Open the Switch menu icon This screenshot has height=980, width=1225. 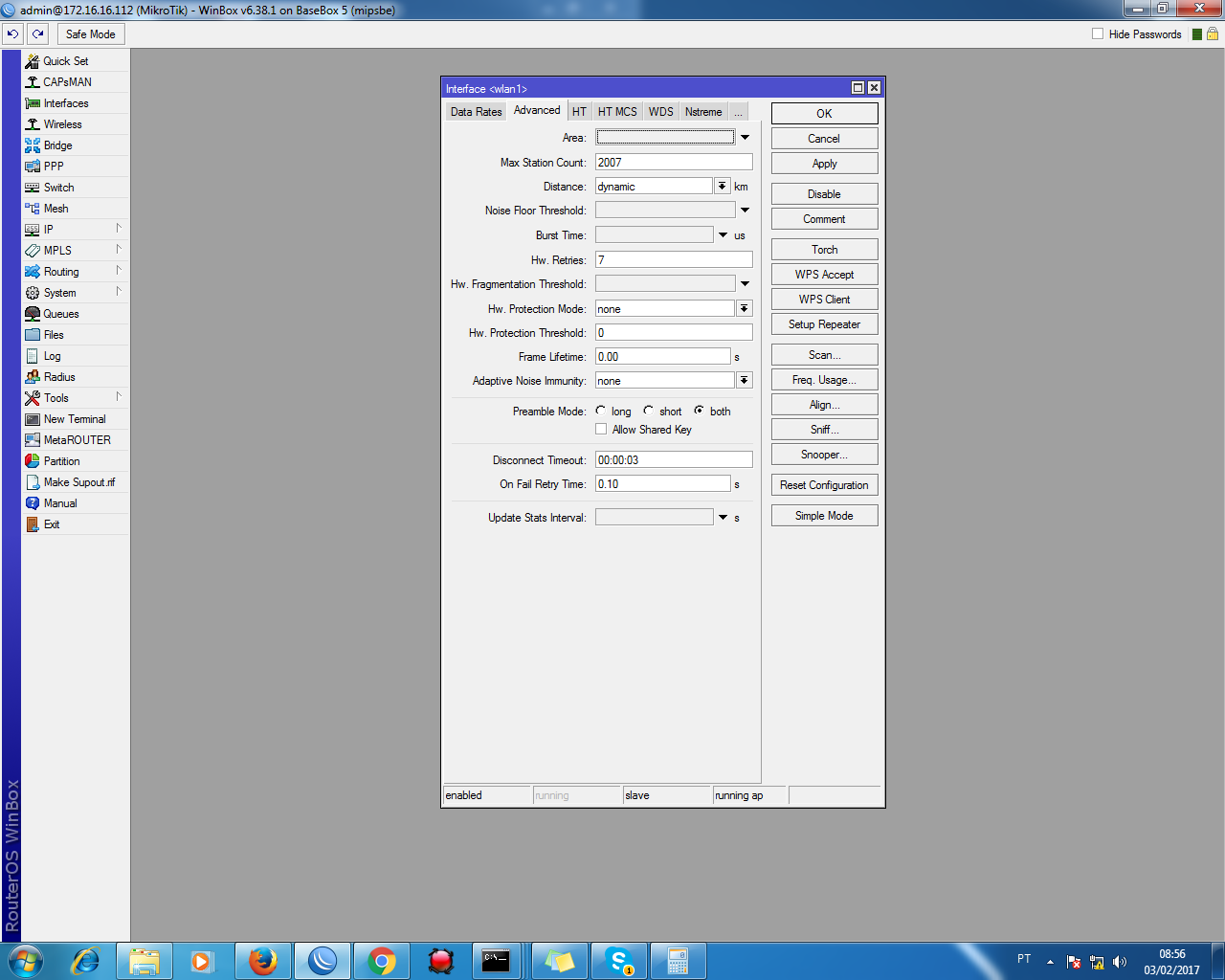[33, 188]
